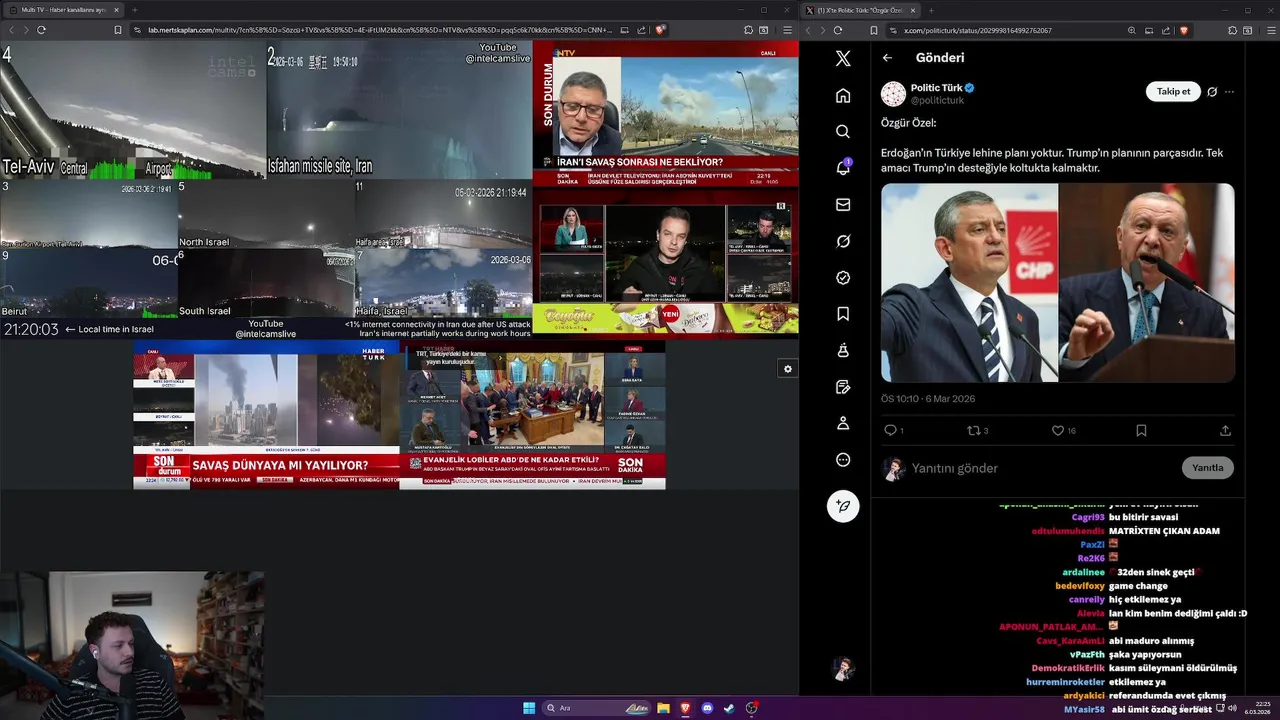Bookmark the Multi TV page

tap(118, 30)
